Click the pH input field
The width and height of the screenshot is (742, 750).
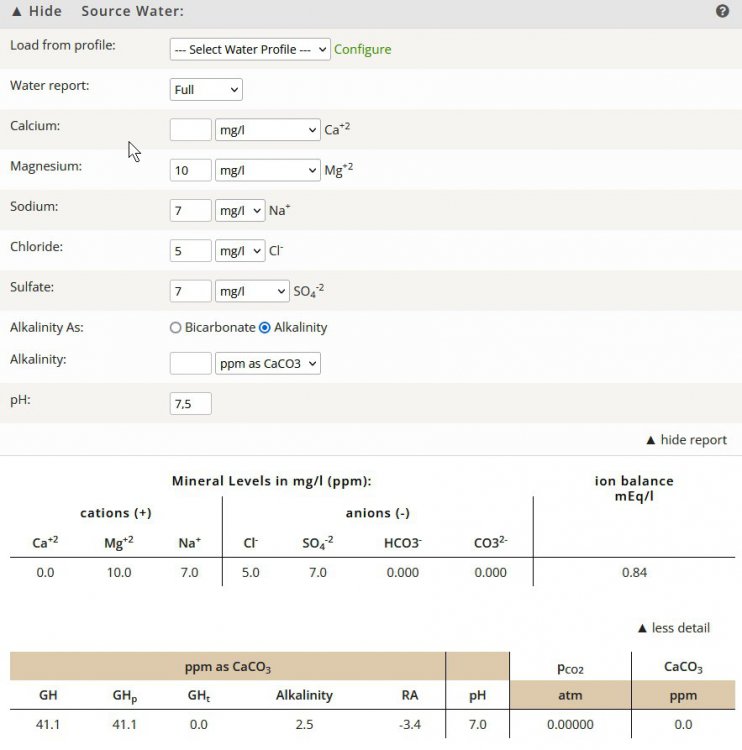190,403
